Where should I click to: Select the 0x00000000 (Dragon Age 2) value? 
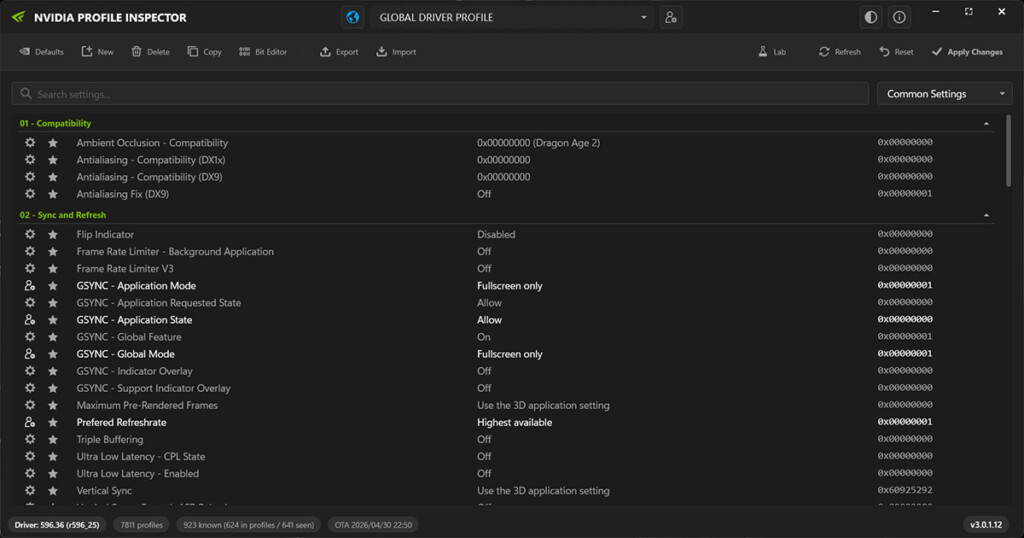(538, 142)
